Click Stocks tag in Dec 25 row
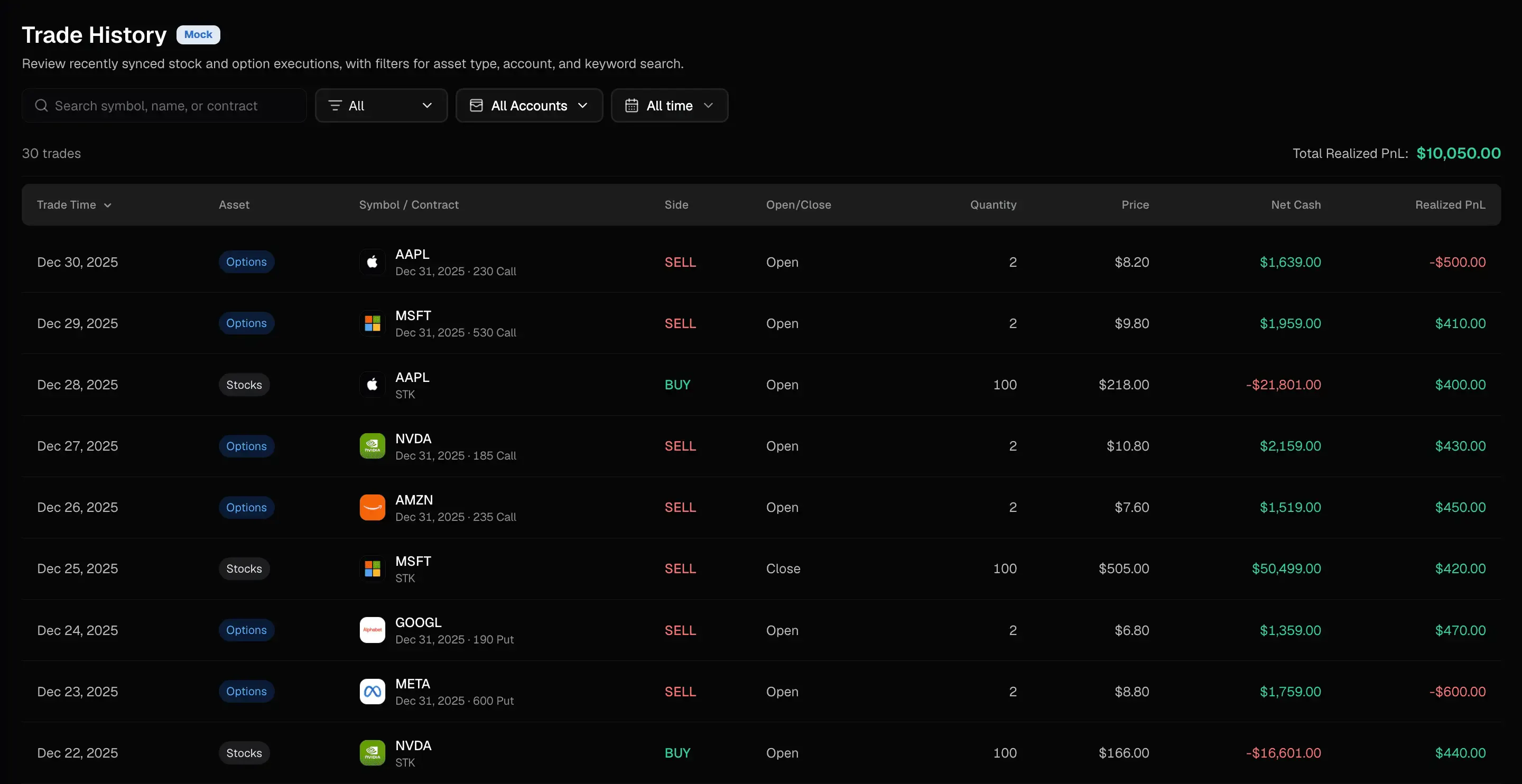Screen dimensions: 1522x784 (x=244, y=568)
